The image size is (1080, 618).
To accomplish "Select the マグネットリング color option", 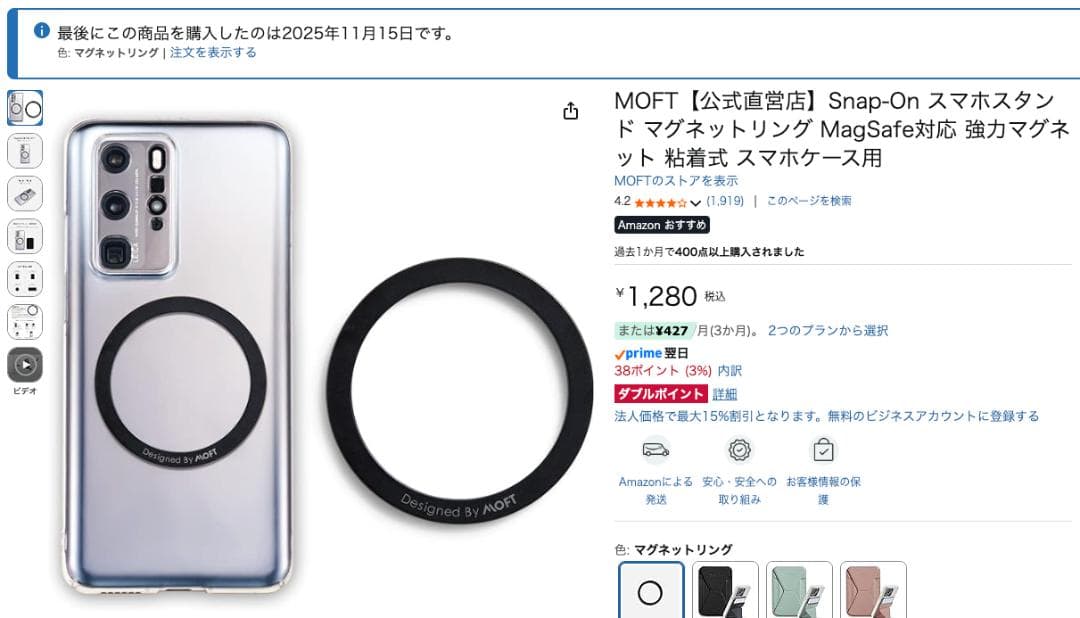I will pos(651,590).
